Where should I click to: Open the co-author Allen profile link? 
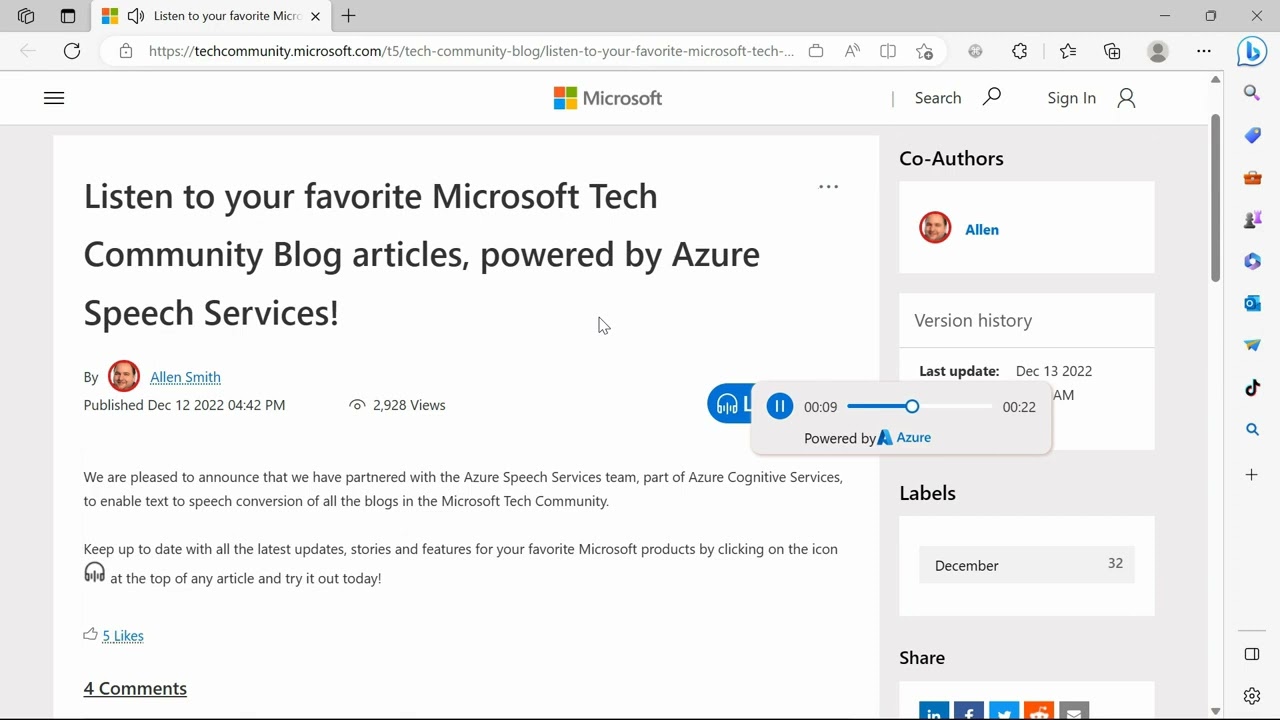pyautogui.click(x=982, y=229)
